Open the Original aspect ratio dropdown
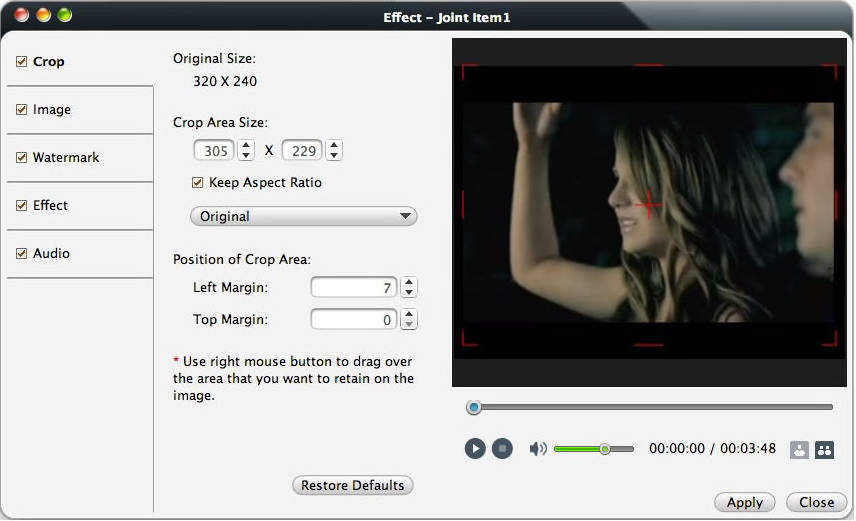The image size is (856, 521). (304, 216)
